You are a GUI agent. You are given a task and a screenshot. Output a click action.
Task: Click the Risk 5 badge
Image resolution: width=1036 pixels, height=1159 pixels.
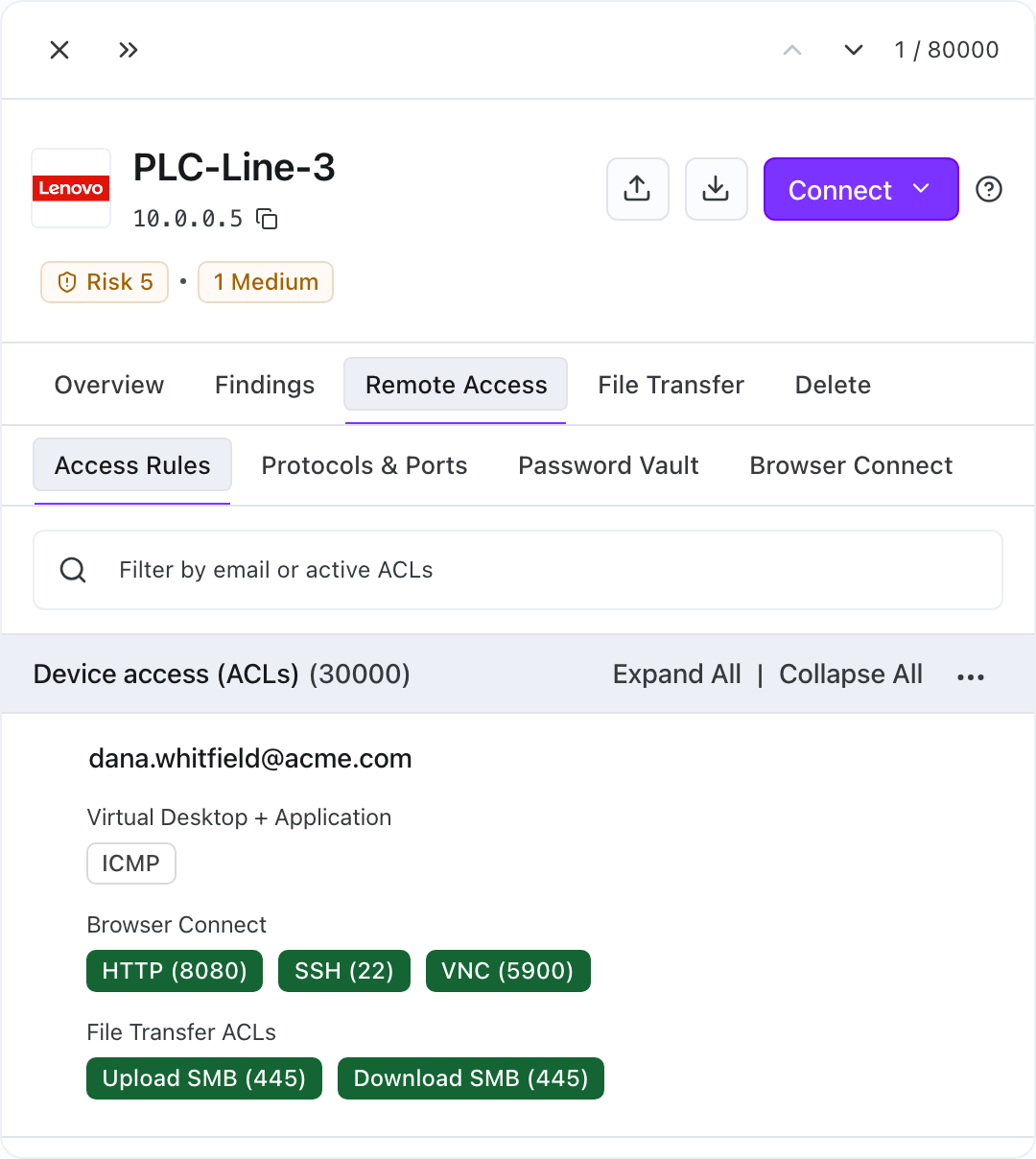point(105,282)
